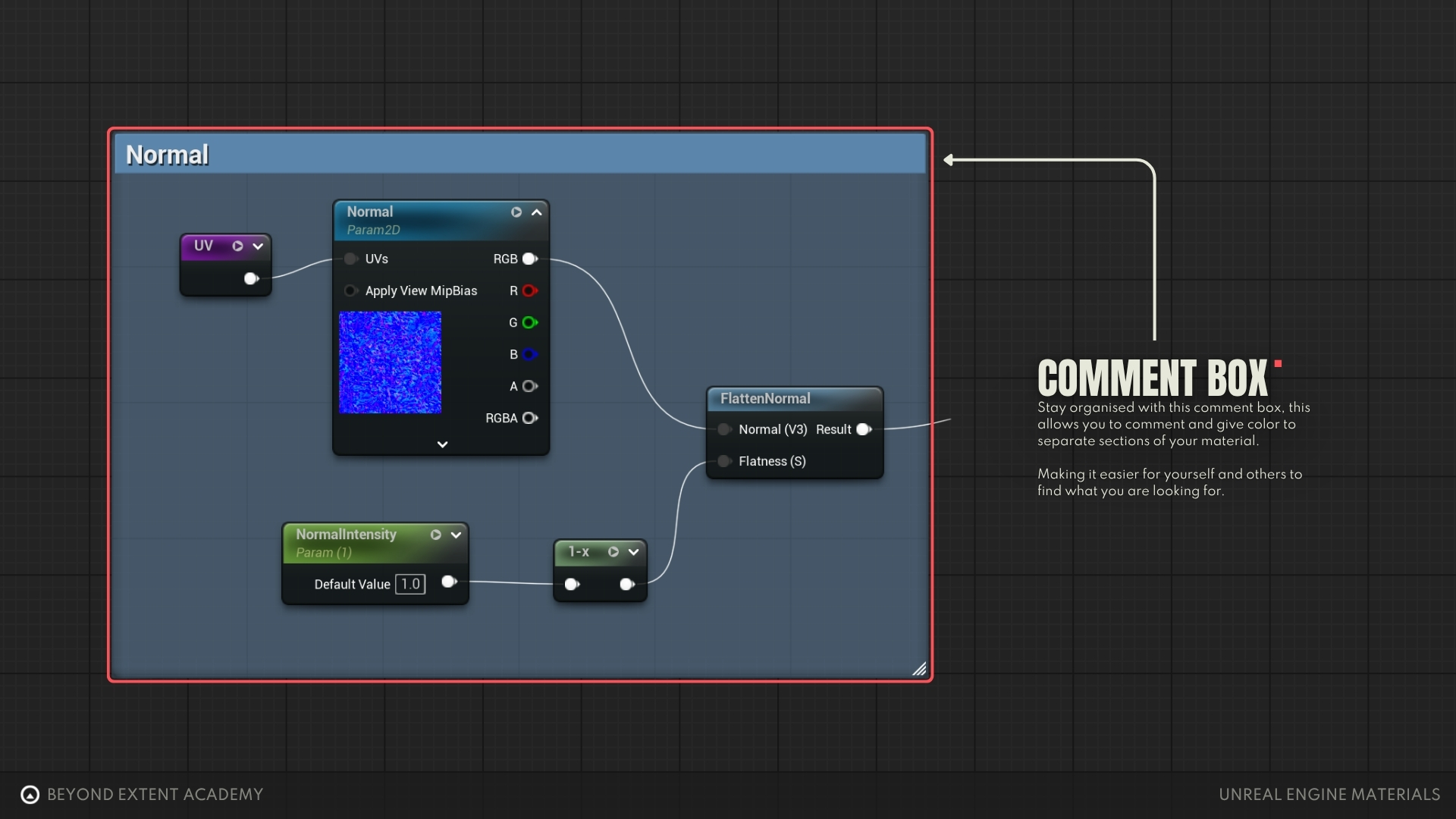1456x819 pixels.
Task: Click the preview icon on 1-x node
Action: tap(613, 552)
